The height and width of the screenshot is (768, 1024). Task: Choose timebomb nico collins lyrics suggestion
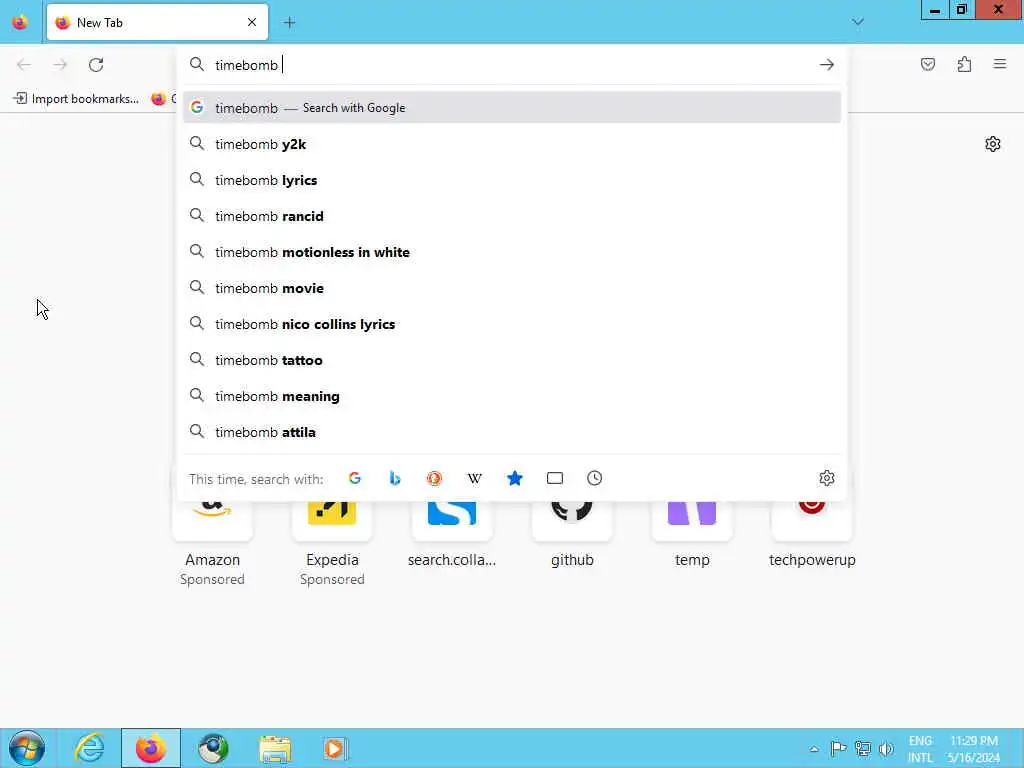click(512, 323)
